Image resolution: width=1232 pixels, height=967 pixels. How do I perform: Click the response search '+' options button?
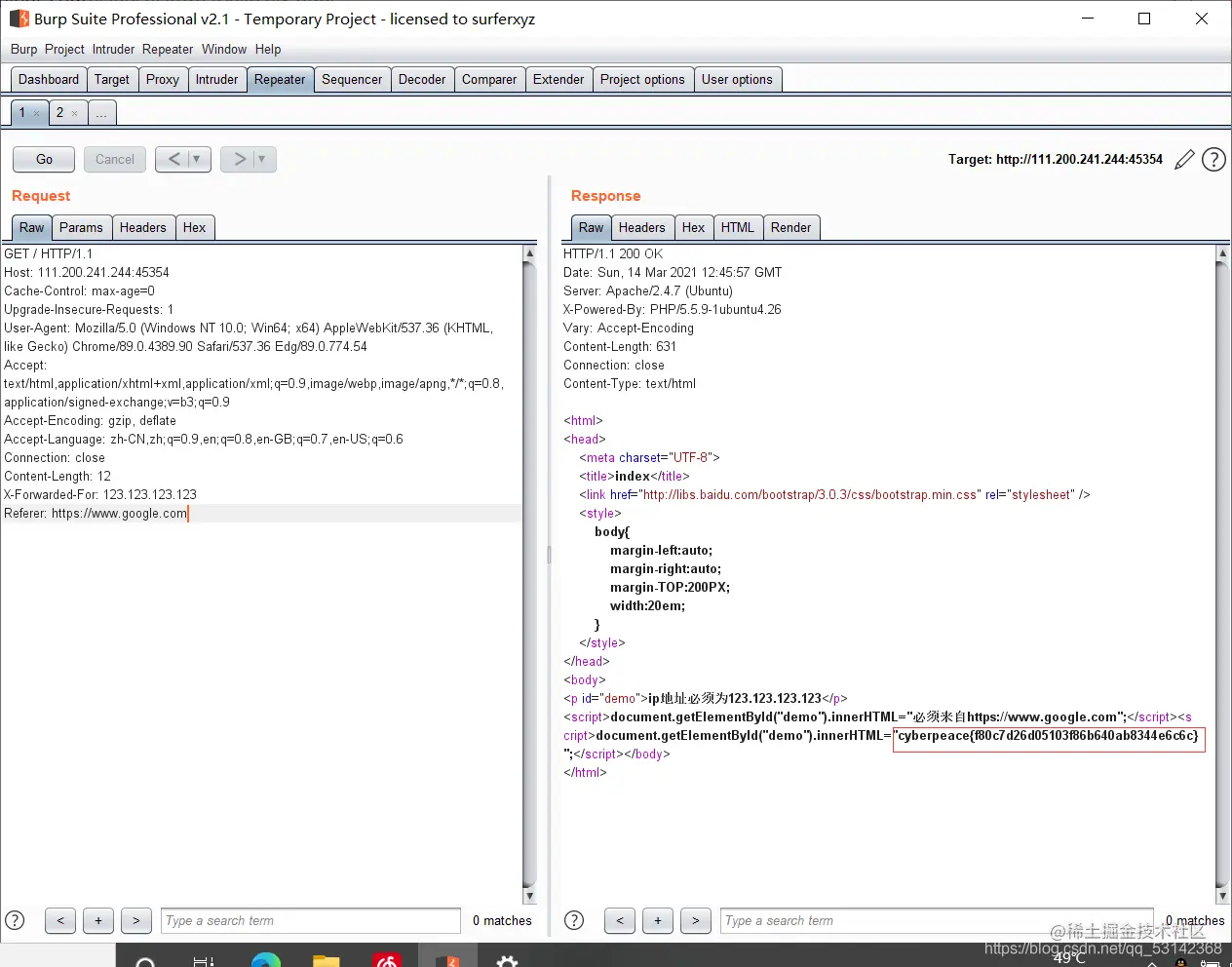(658, 920)
